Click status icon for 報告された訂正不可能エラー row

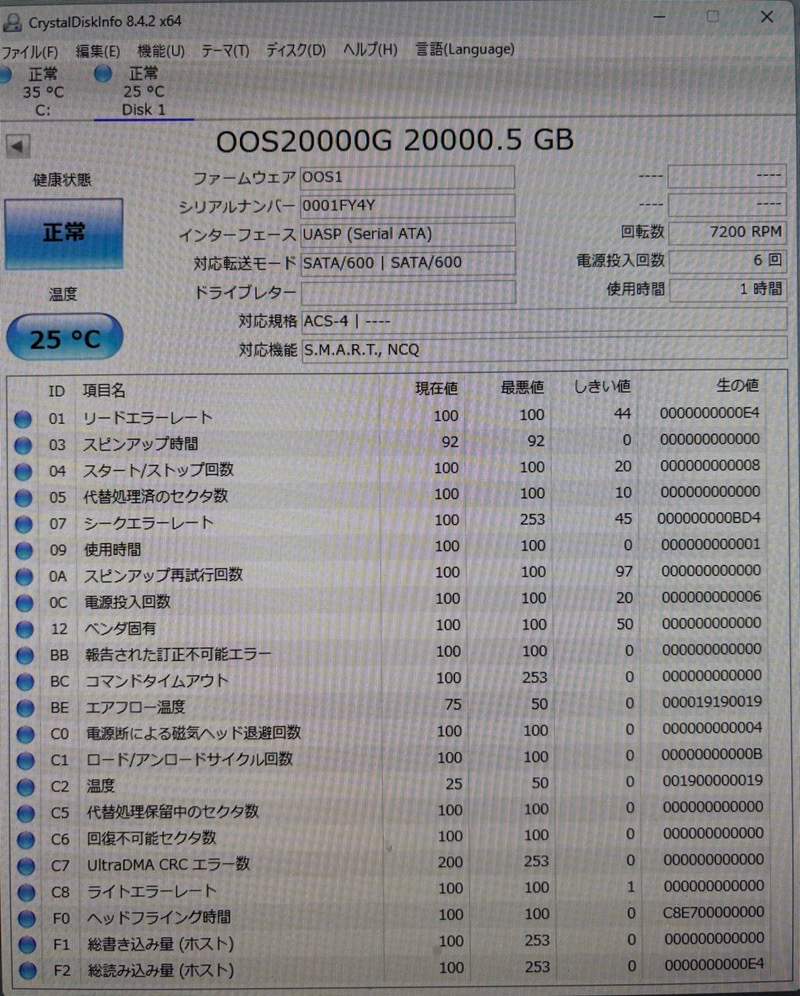[x=25, y=655]
